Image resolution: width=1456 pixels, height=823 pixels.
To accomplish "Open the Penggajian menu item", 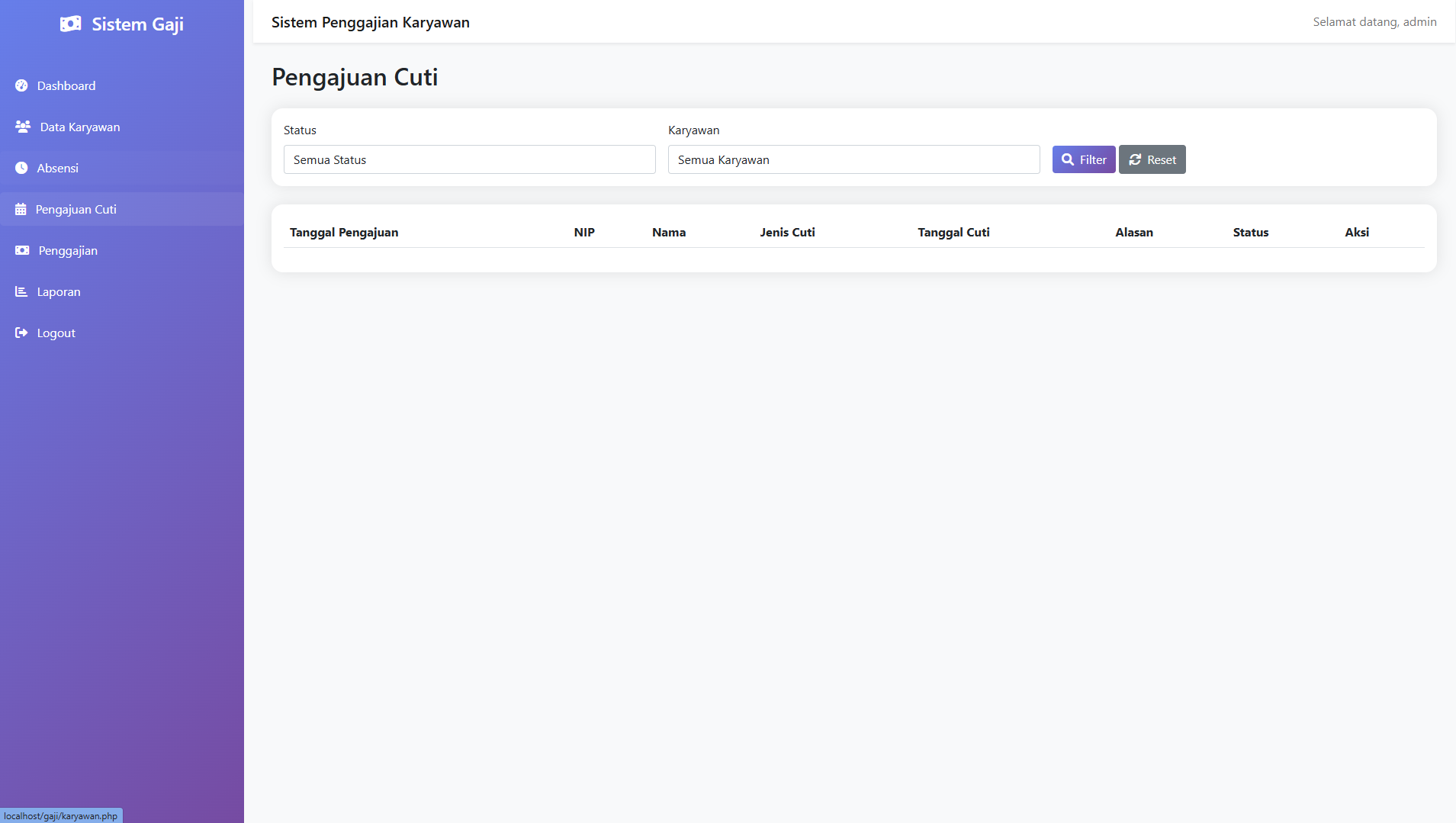I will (x=68, y=251).
